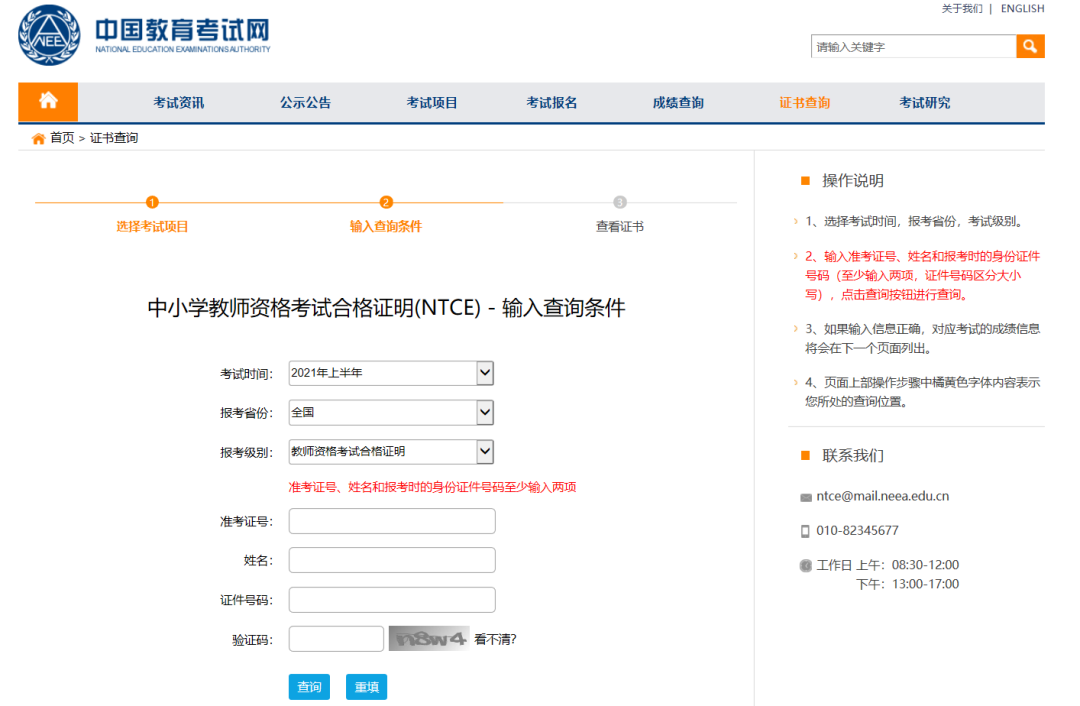
Task: Click 看不清? to refresh captcha
Action: click(495, 639)
